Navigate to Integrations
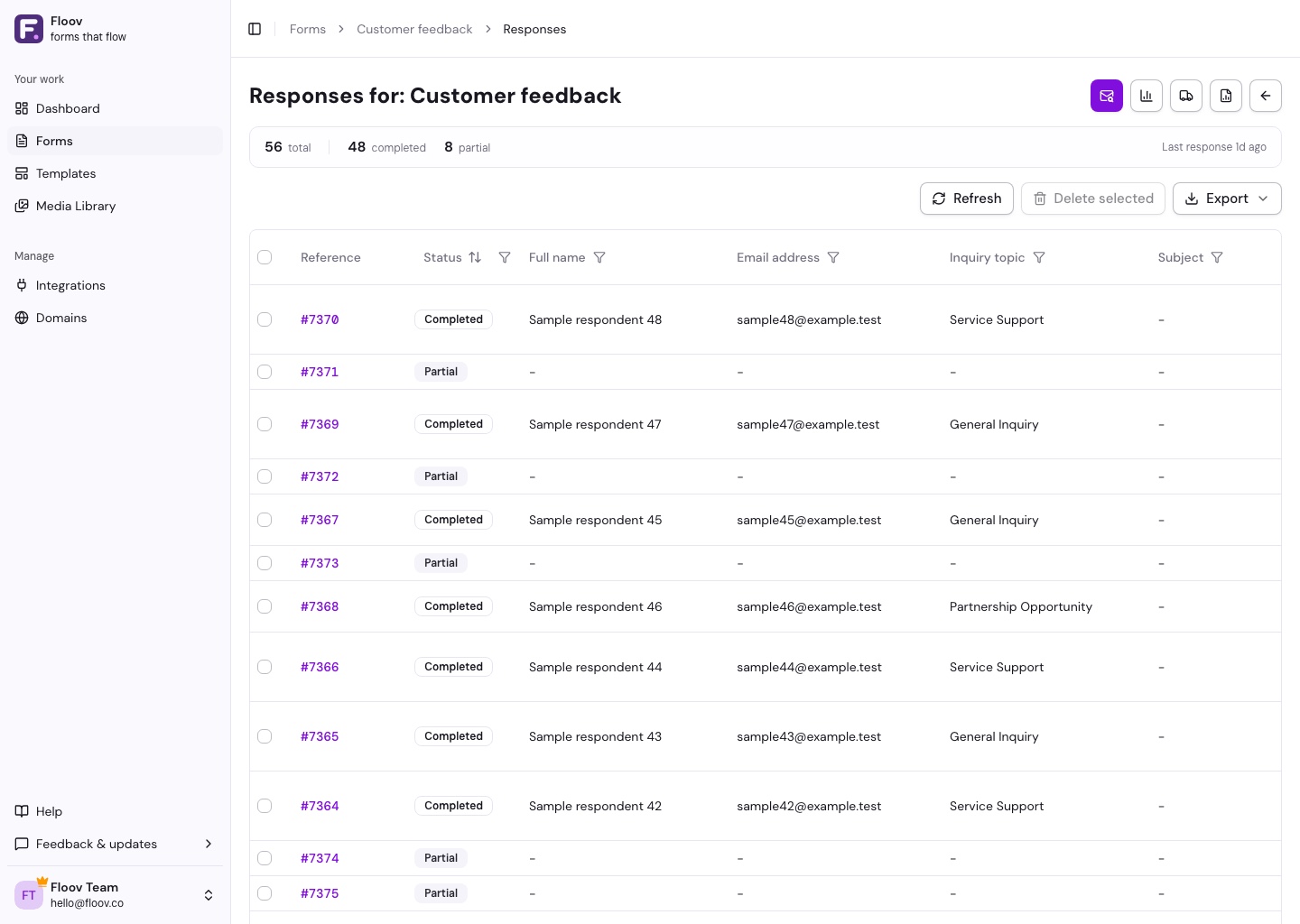The height and width of the screenshot is (924, 1300). tap(115, 285)
